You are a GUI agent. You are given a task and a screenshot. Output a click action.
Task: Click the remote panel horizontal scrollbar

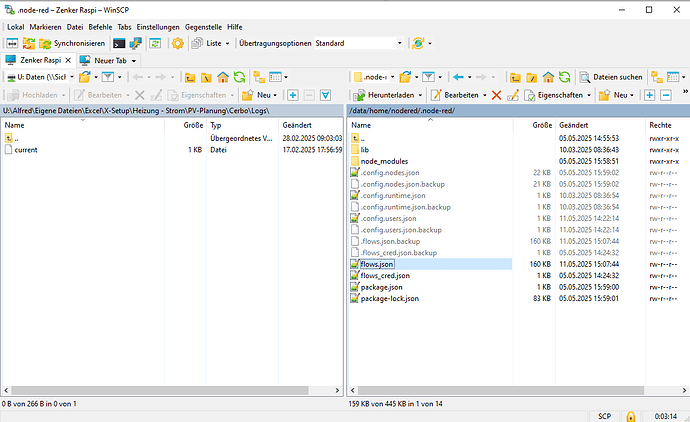(501, 390)
